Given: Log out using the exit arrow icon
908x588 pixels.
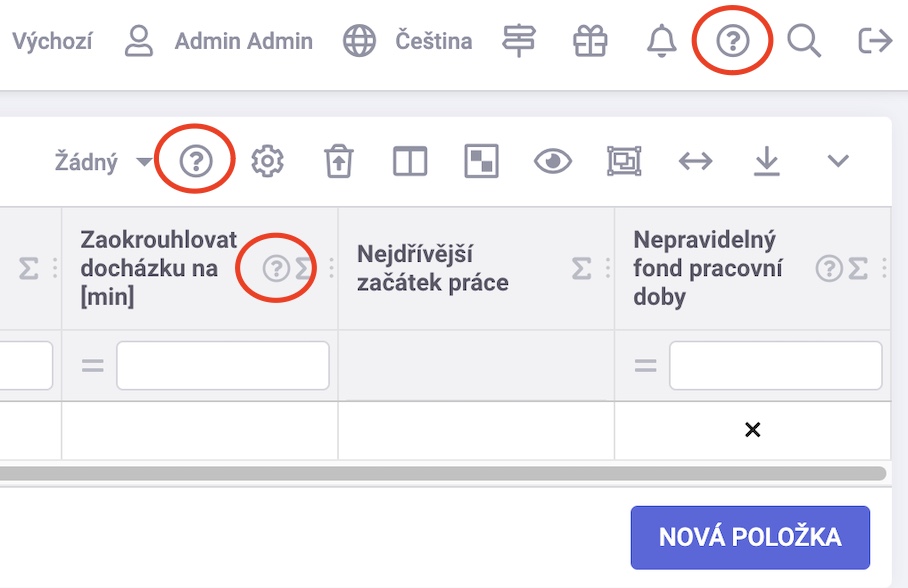Looking at the screenshot, I should pyautogui.click(x=874, y=41).
